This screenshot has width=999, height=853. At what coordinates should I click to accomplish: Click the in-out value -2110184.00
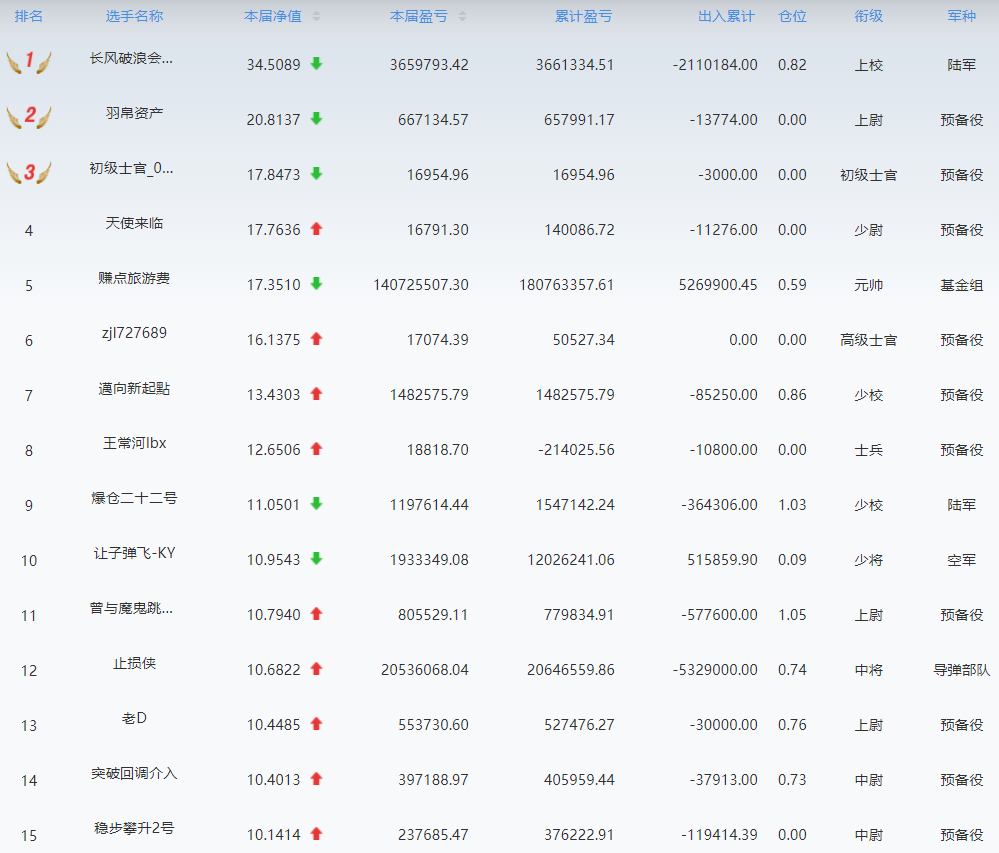(715, 65)
